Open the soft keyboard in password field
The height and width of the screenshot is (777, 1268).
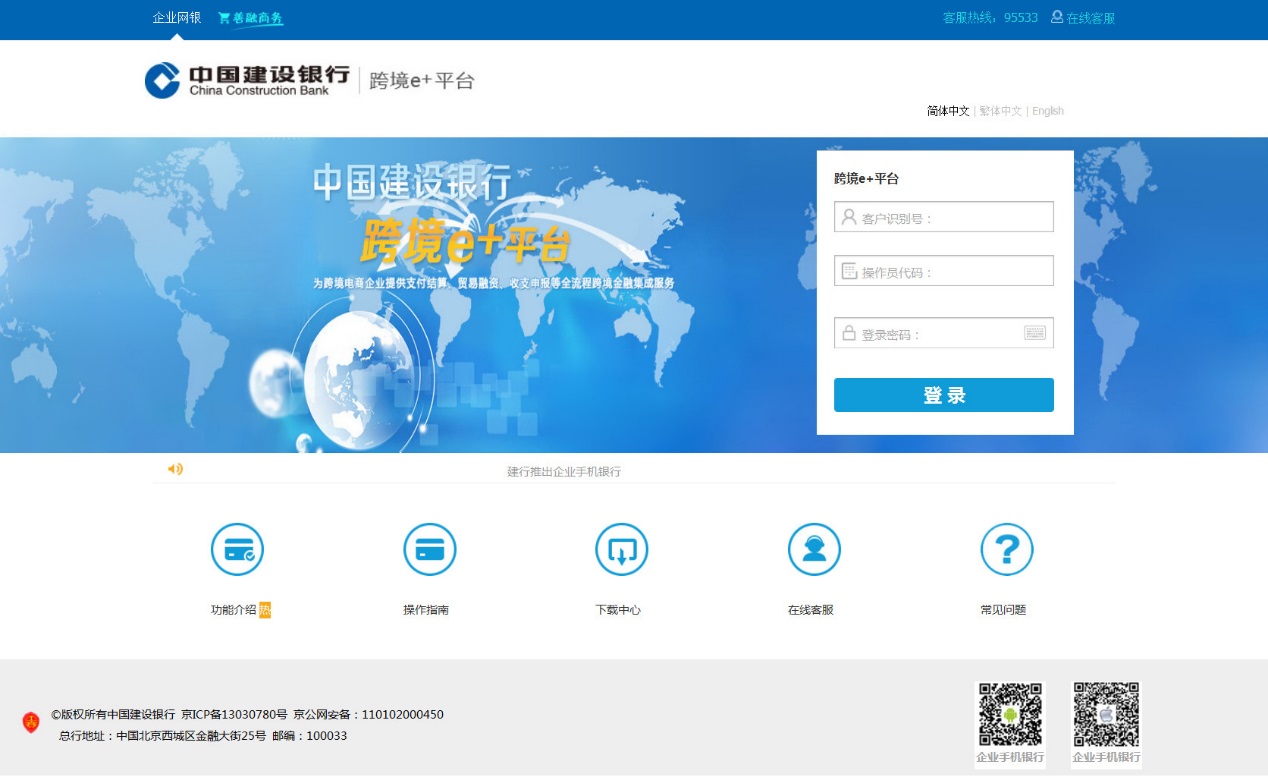(1034, 333)
